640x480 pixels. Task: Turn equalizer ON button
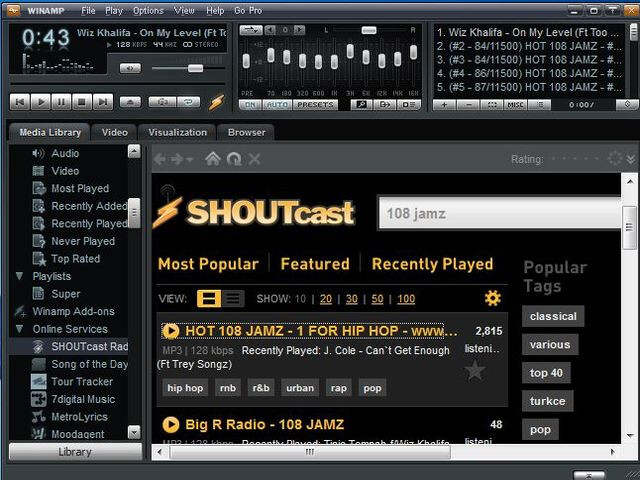pyautogui.click(x=250, y=105)
